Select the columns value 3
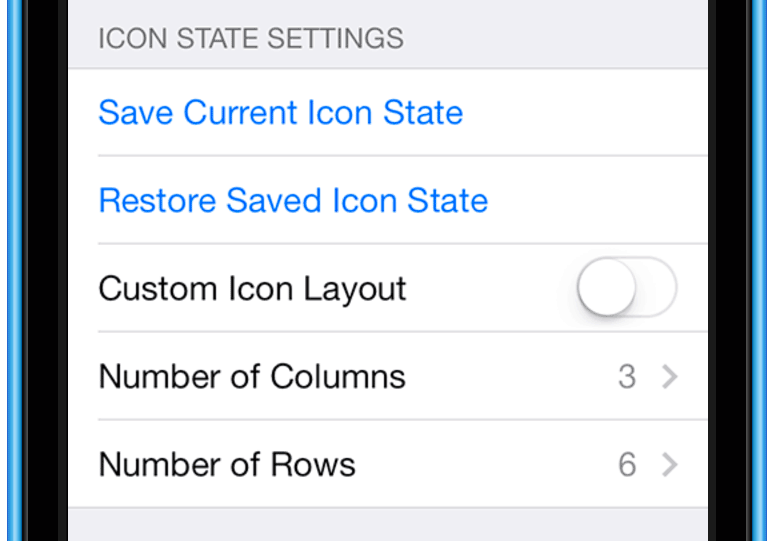Viewport: 767px width, 541px height. 627,376
